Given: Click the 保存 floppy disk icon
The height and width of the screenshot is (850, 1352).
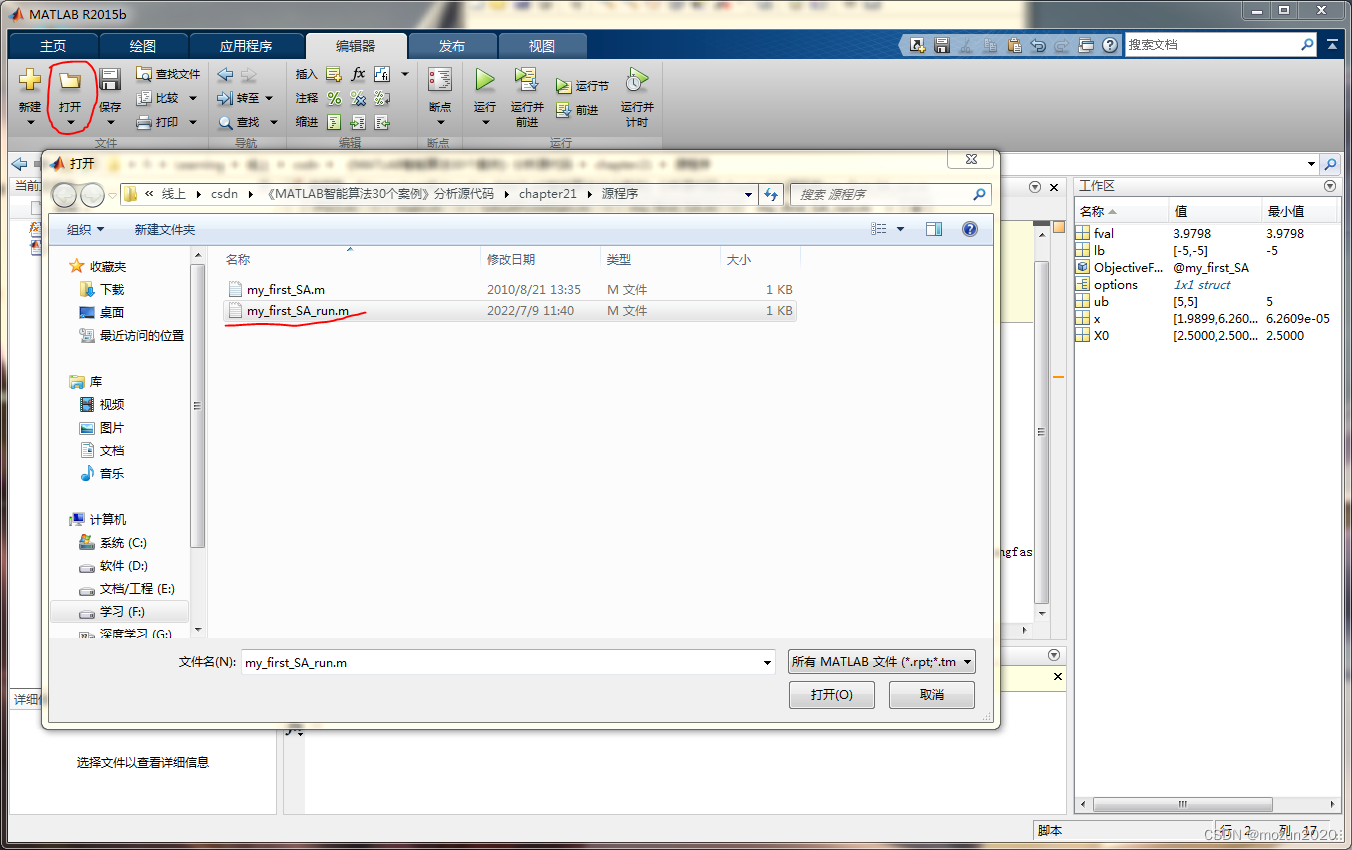Looking at the screenshot, I should pos(110,80).
